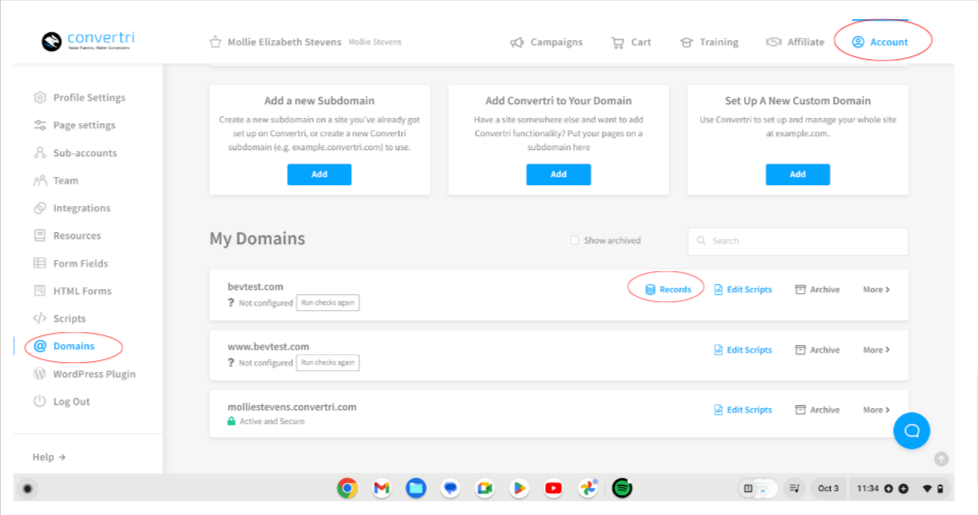
Task: Open Records for bevtest.com
Action: (668, 289)
